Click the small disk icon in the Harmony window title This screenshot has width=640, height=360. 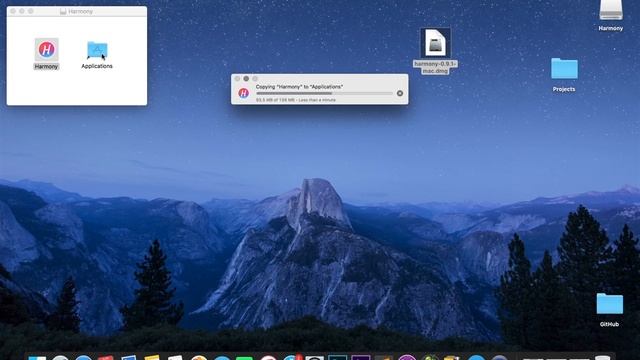click(63, 11)
